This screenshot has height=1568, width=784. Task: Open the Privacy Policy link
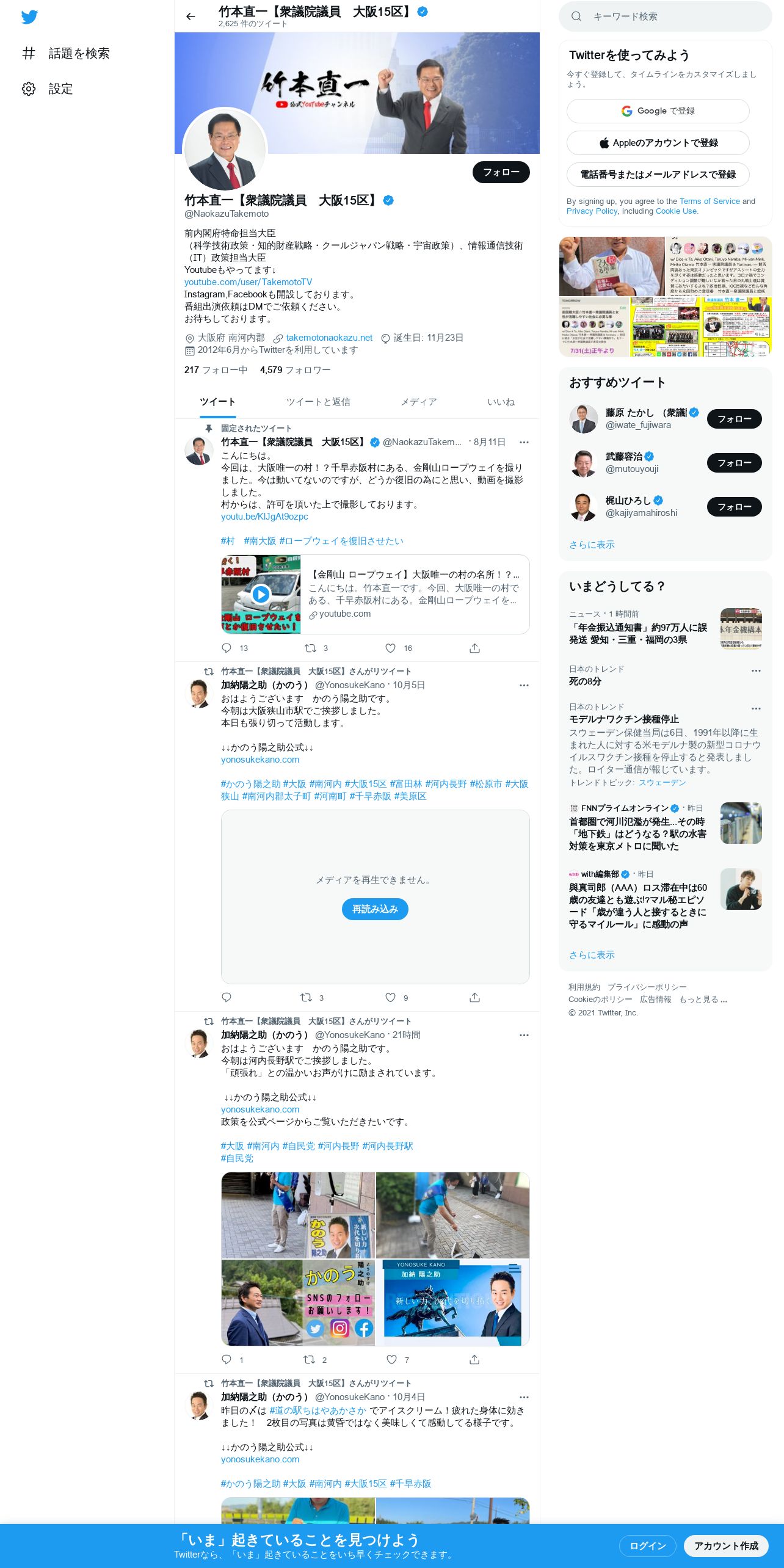click(592, 211)
